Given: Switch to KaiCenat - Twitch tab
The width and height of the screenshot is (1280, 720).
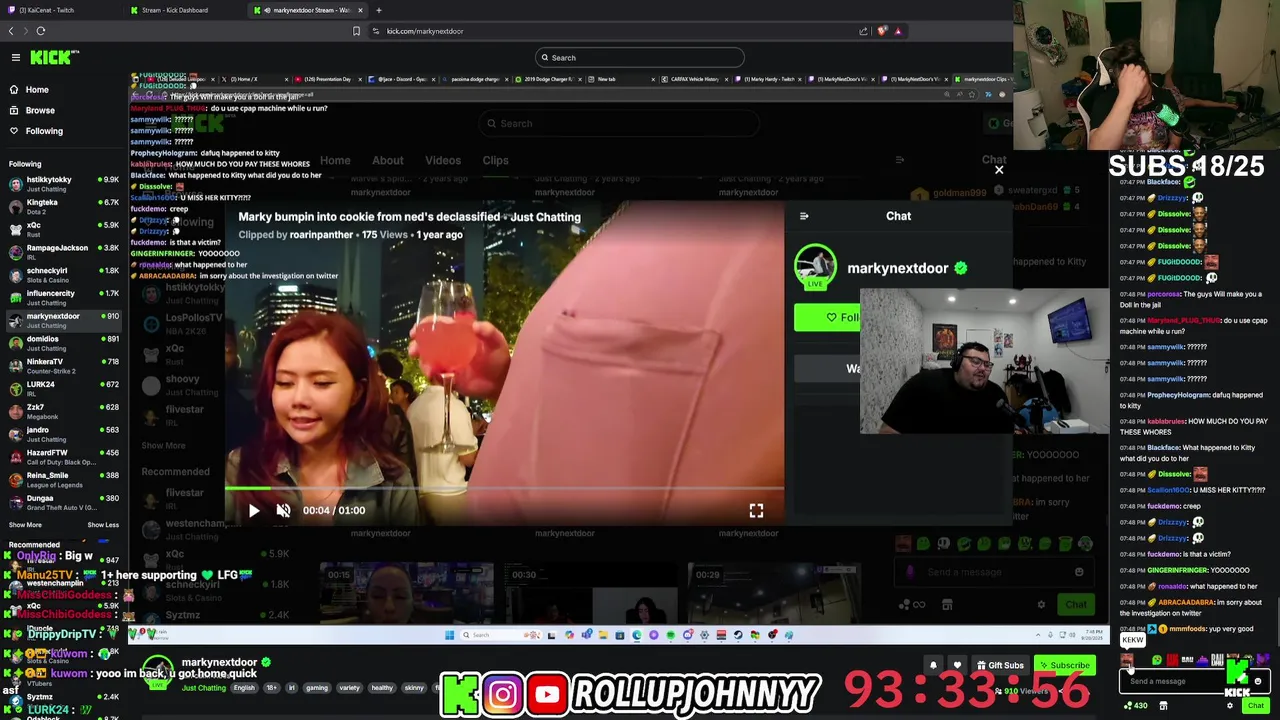Looking at the screenshot, I should click(x=60, y=10).
